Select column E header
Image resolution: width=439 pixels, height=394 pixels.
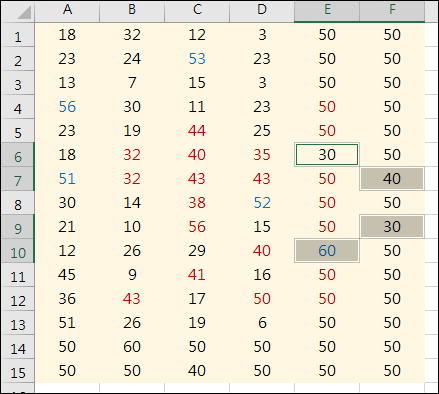click(x=327, y=11)
